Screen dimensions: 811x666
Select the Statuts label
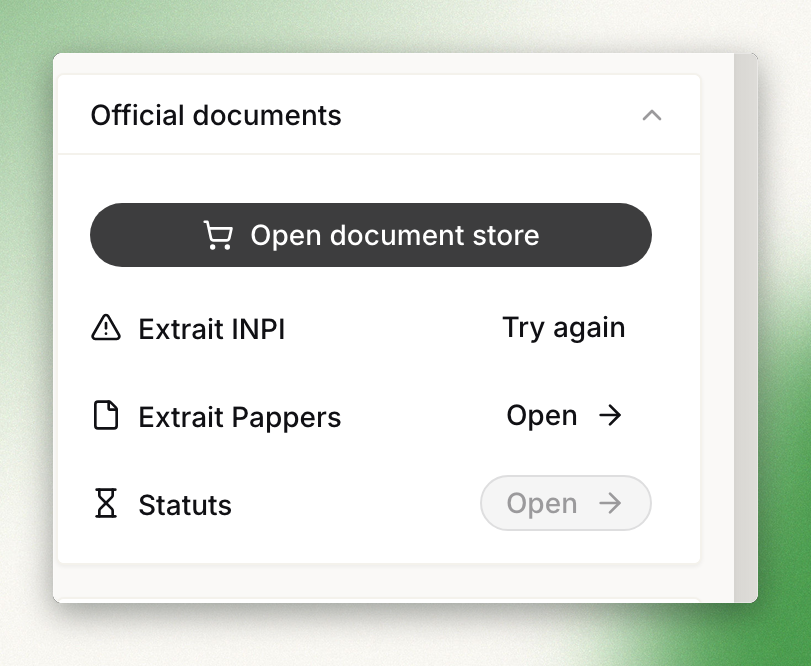(x=185, y=505)
